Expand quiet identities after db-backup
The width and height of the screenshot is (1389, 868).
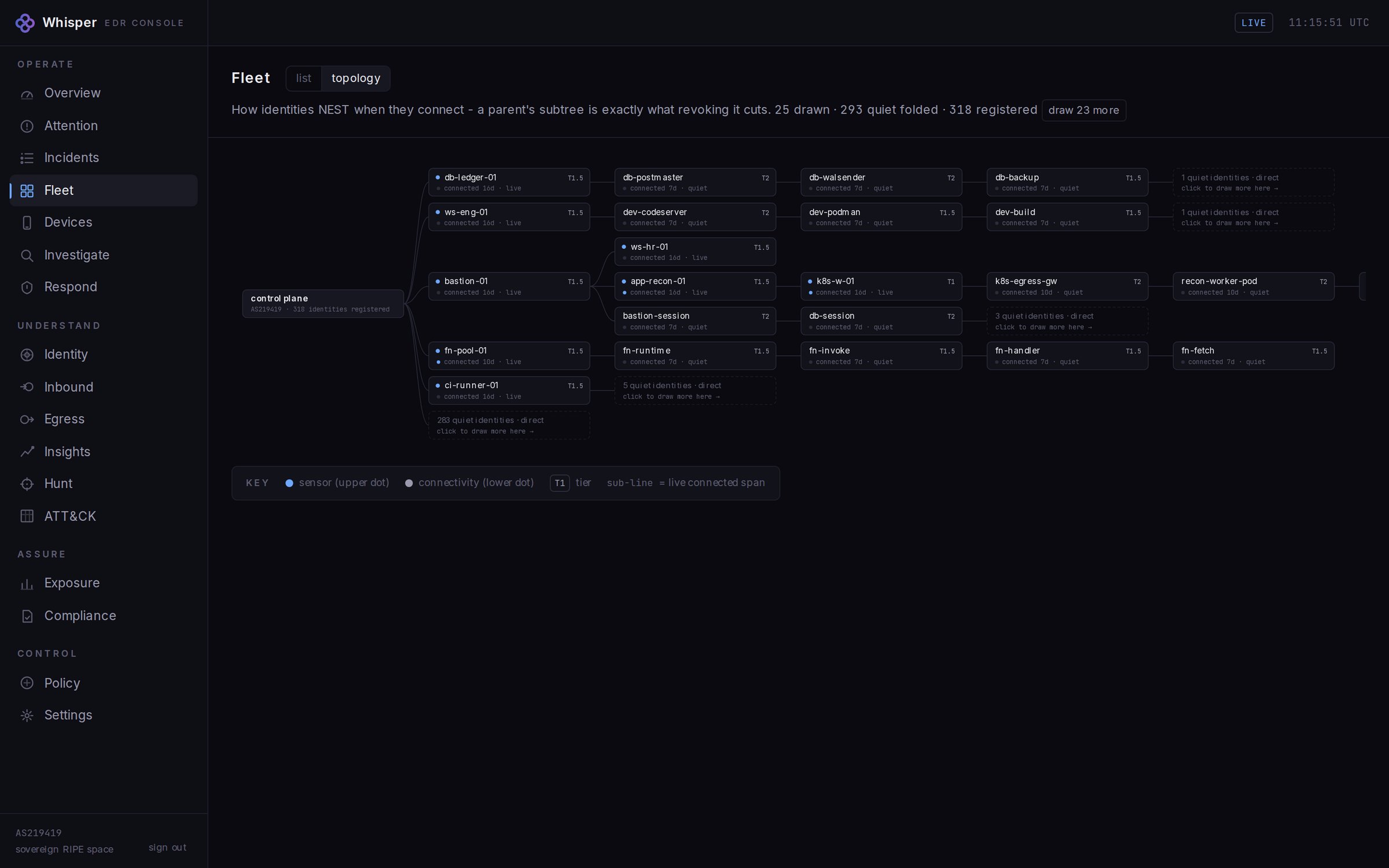1254,182
